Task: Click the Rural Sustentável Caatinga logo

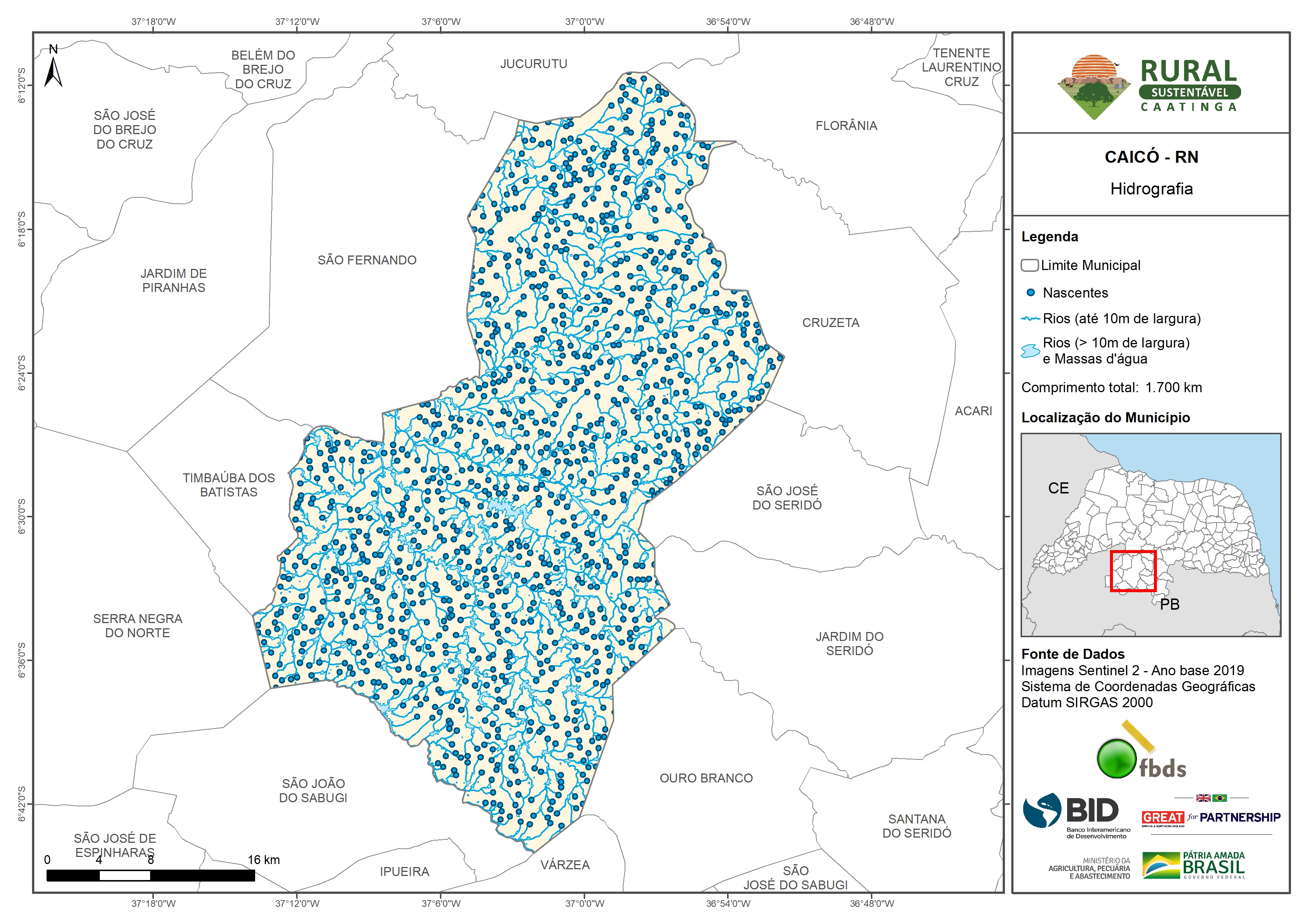Action: [1149, 86]
